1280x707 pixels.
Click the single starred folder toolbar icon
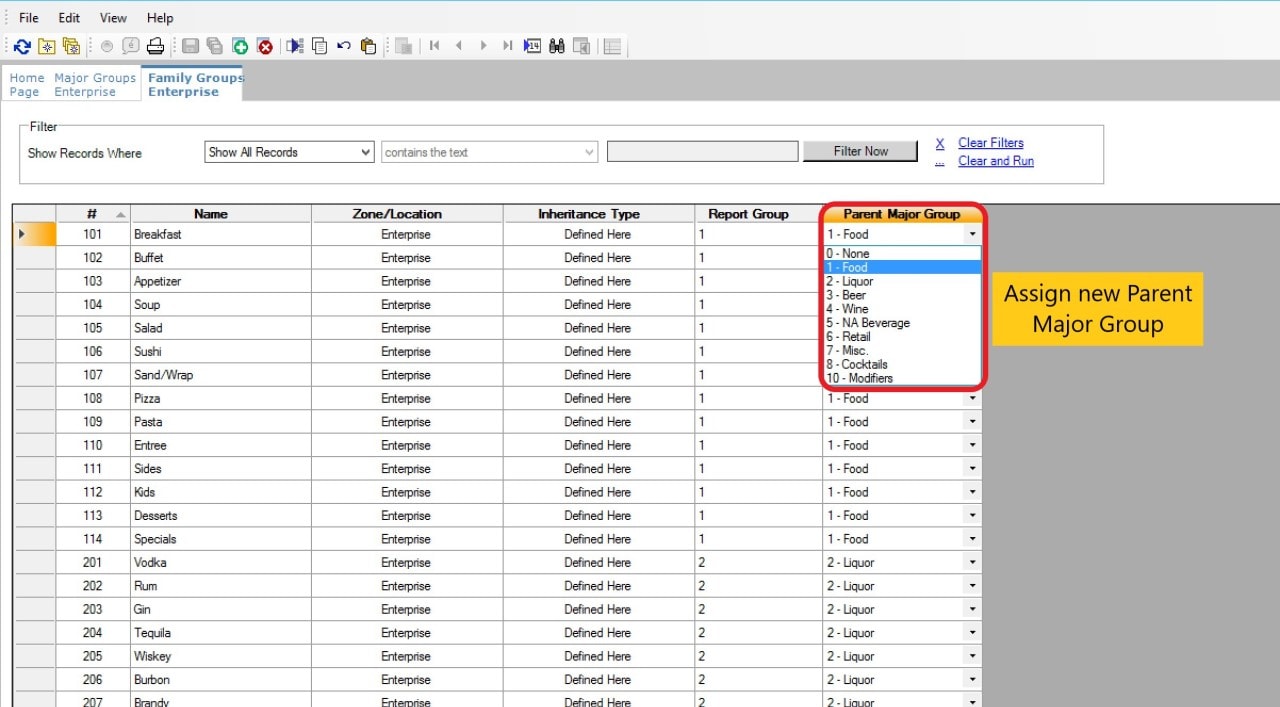47,46
